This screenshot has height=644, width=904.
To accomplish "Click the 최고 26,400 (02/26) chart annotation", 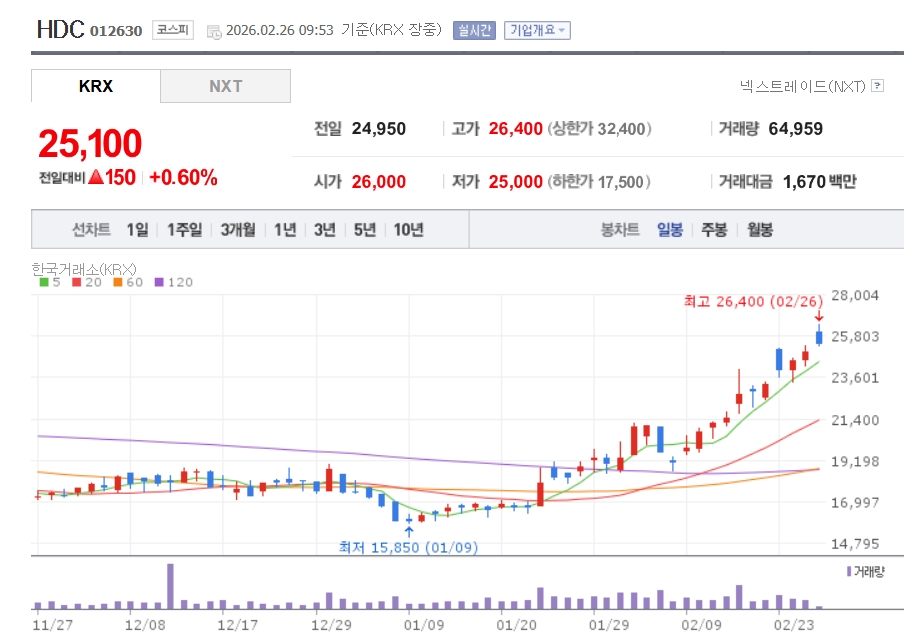I will click(754, 302).
